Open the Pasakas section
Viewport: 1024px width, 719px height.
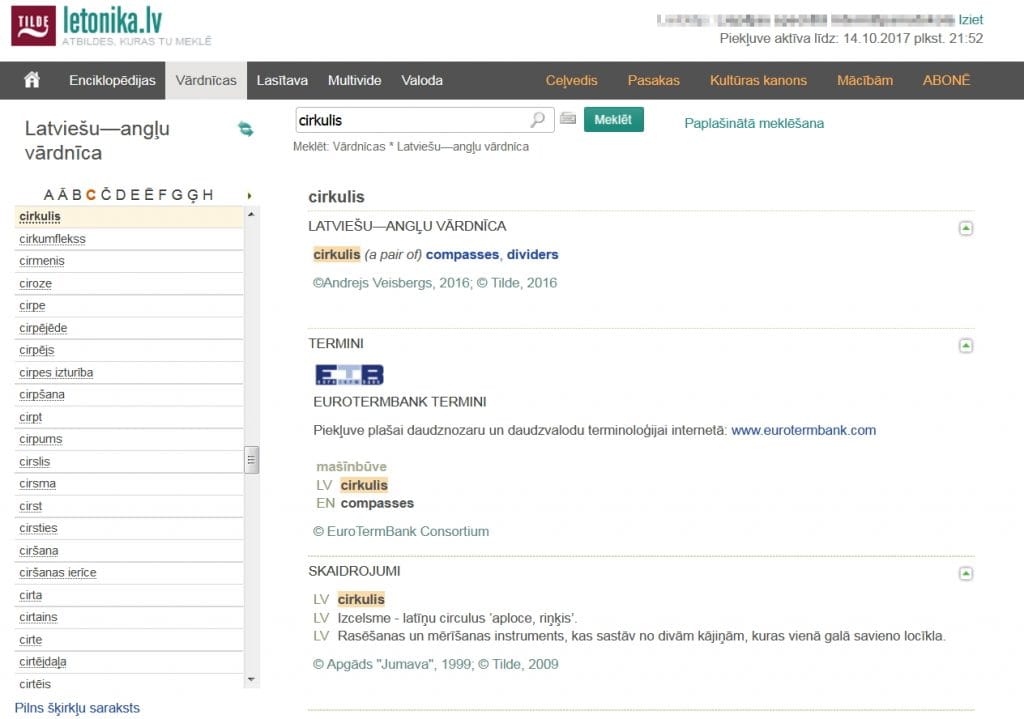point(654,80)
